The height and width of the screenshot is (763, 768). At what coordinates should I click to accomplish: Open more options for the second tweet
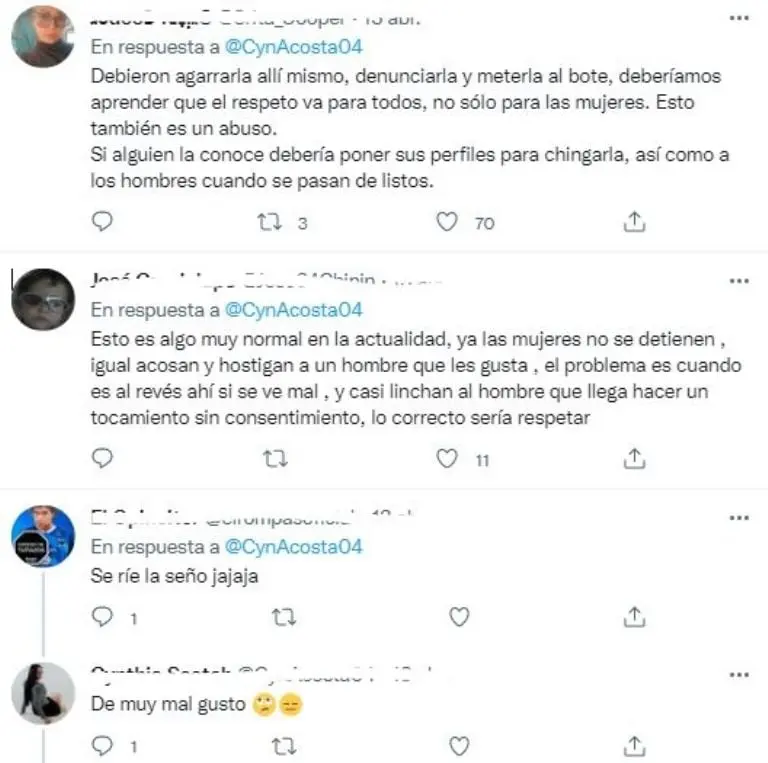[x=739, y=281]
